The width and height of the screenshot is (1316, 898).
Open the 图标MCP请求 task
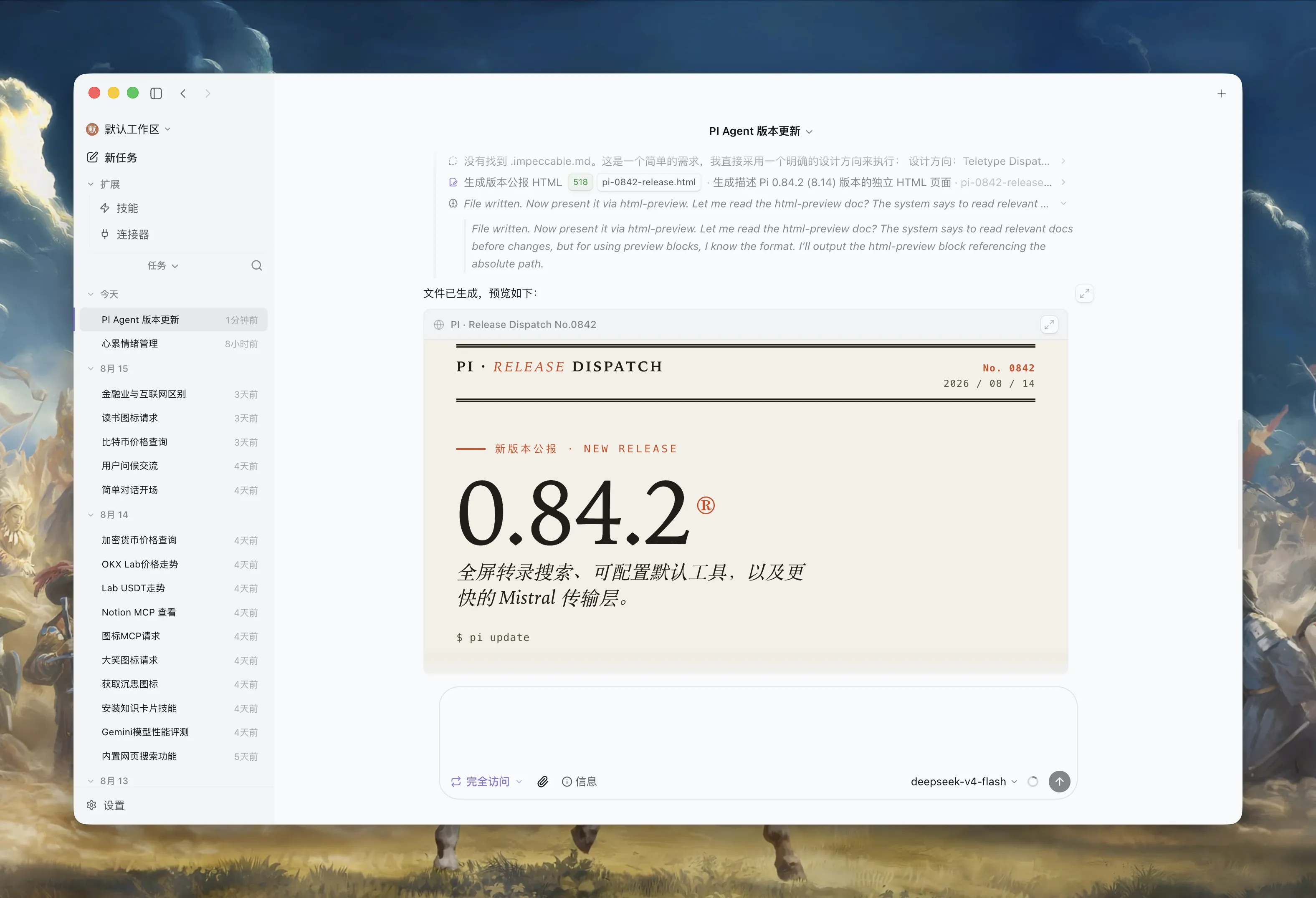coord(173,636)
